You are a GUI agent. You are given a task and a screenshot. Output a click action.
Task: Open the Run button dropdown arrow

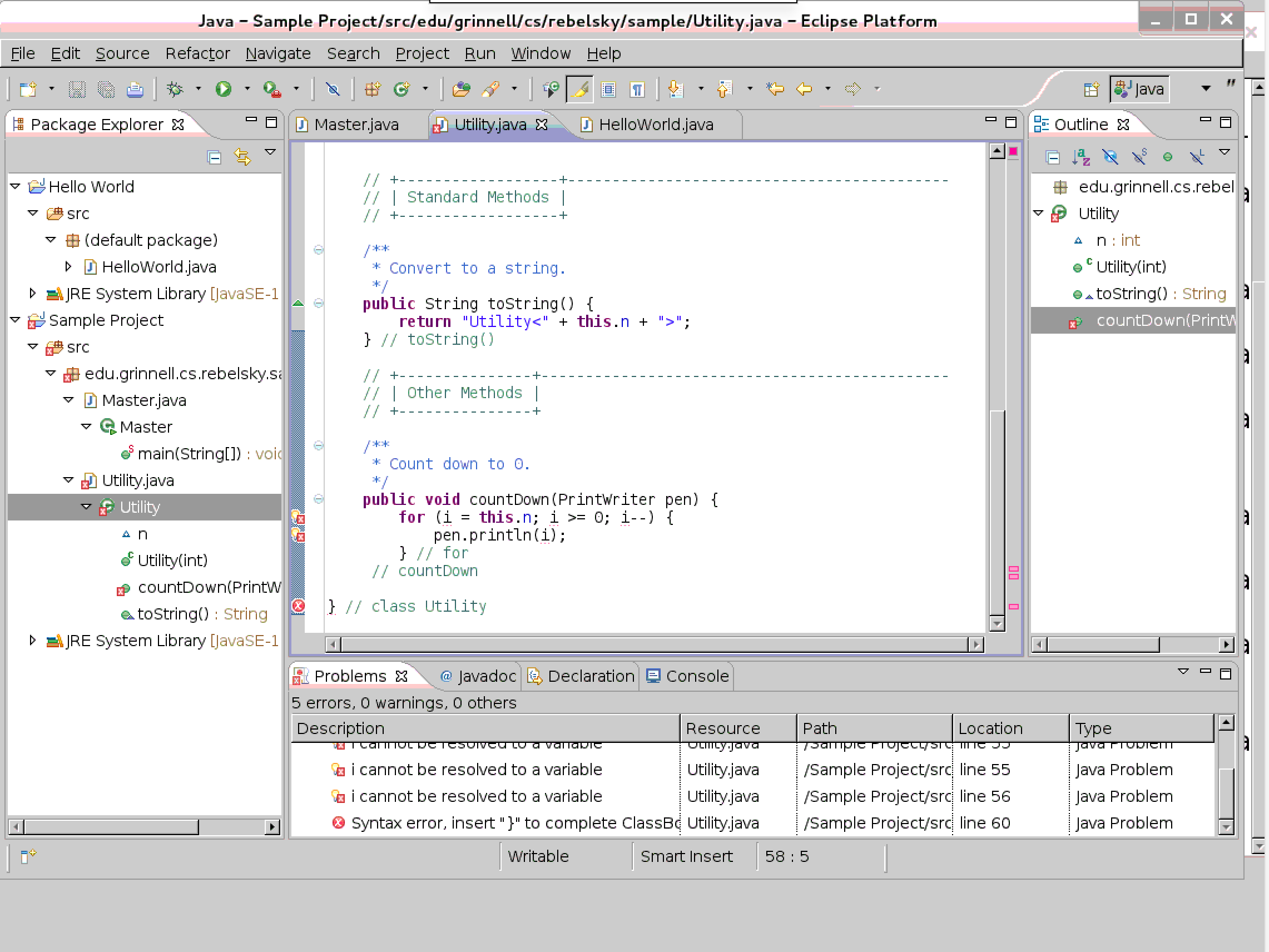247,89
